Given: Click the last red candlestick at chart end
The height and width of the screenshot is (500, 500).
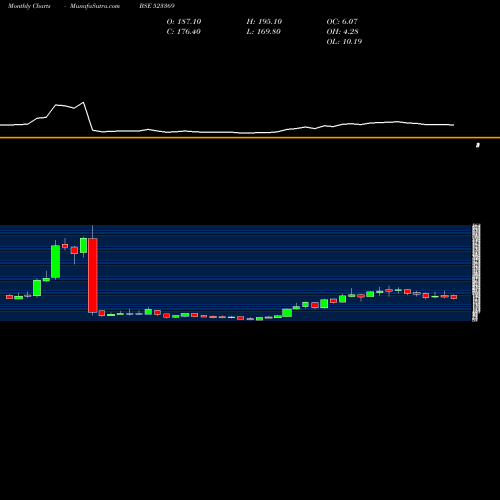Looking at the screenshot, I should coord(454,297).
